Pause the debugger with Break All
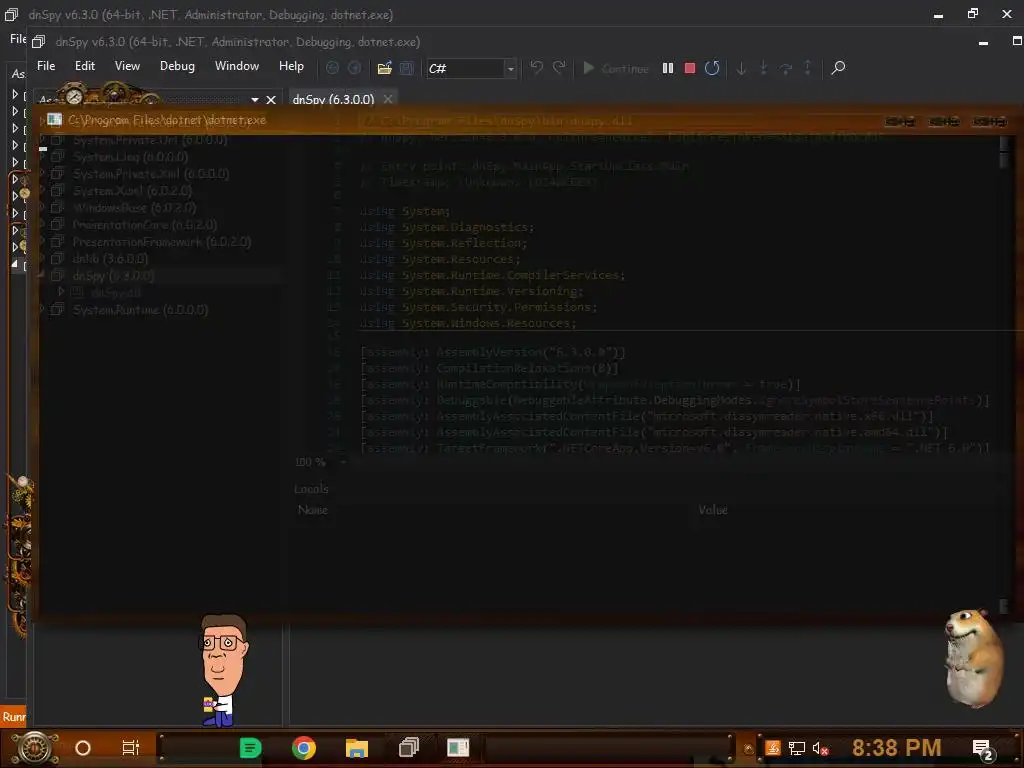1024x768 pixels. [x=667, y=68]
